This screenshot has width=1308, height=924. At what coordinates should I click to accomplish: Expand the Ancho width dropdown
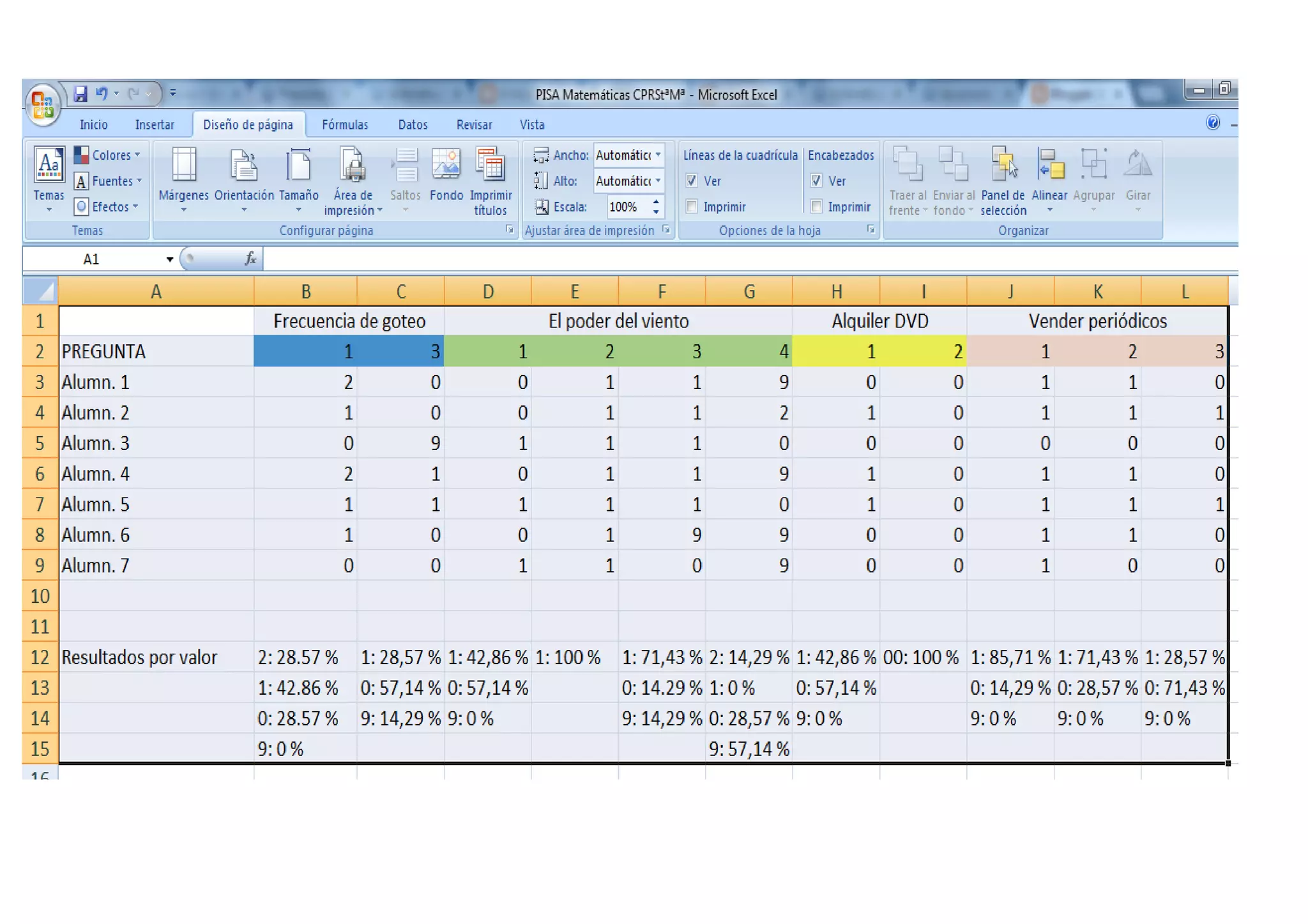(x=658, y=155)
